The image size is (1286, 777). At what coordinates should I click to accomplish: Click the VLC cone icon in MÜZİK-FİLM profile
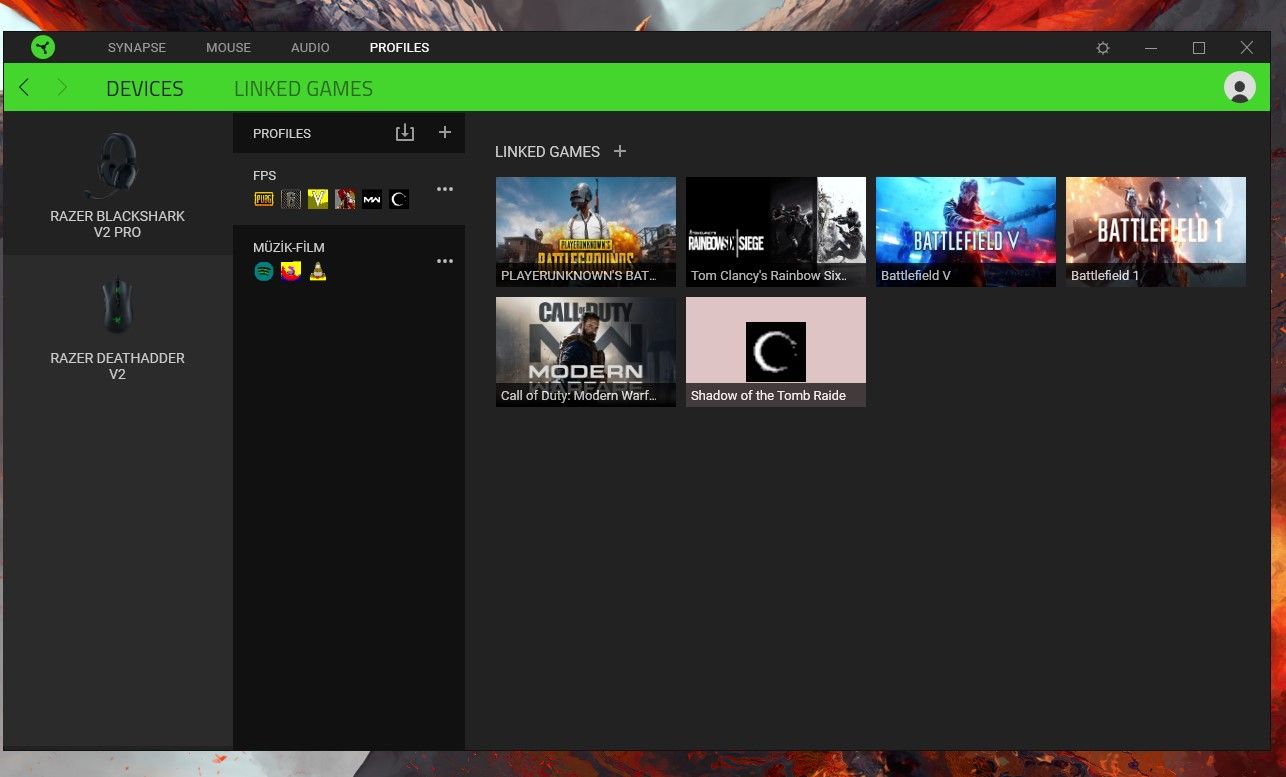coord(318,271)
